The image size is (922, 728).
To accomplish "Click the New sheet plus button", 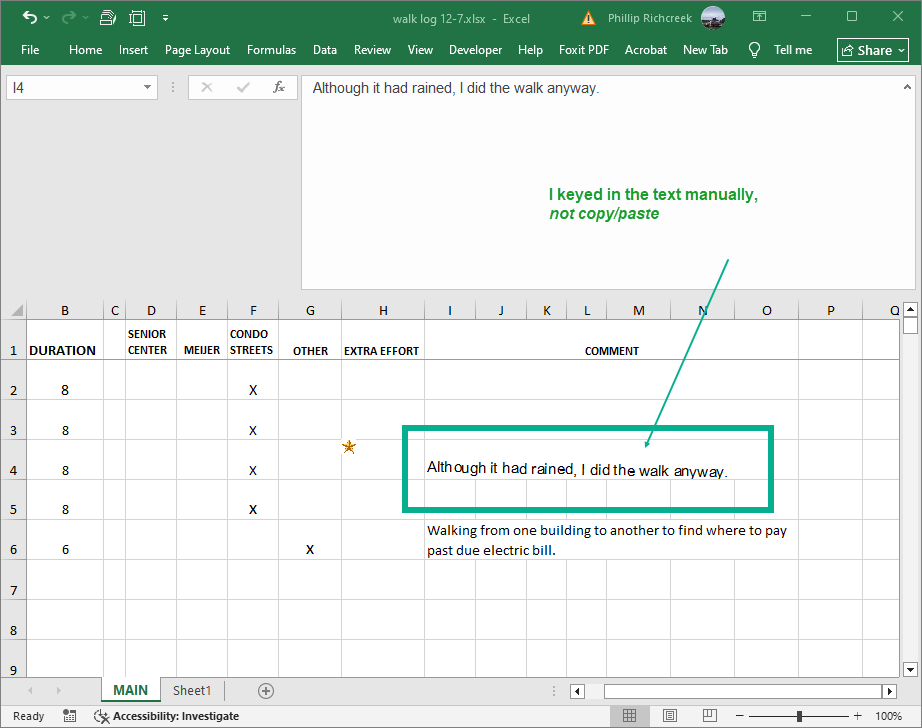I will (265, 690).
